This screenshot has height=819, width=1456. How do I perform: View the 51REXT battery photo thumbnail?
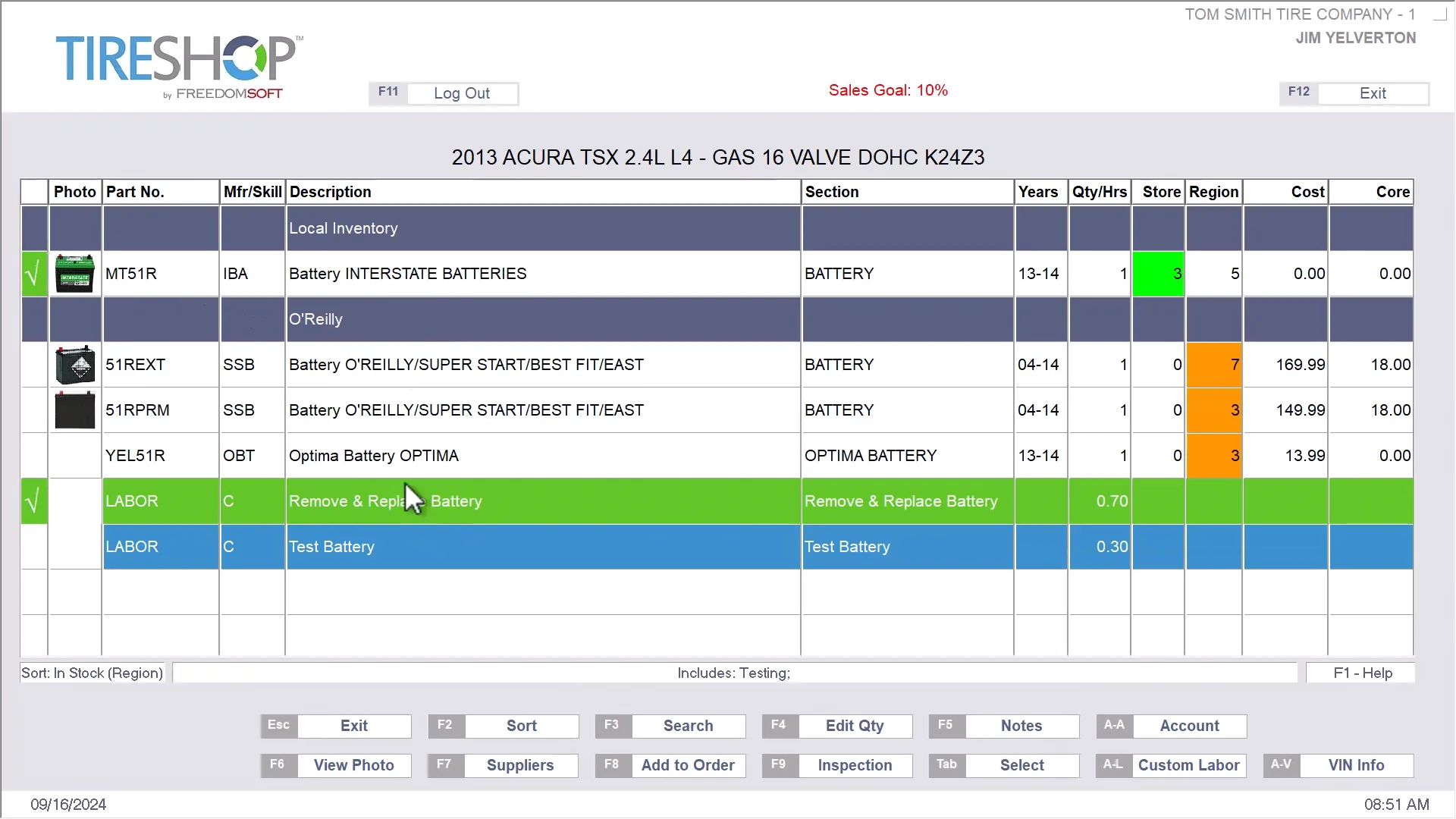point(75,365)
